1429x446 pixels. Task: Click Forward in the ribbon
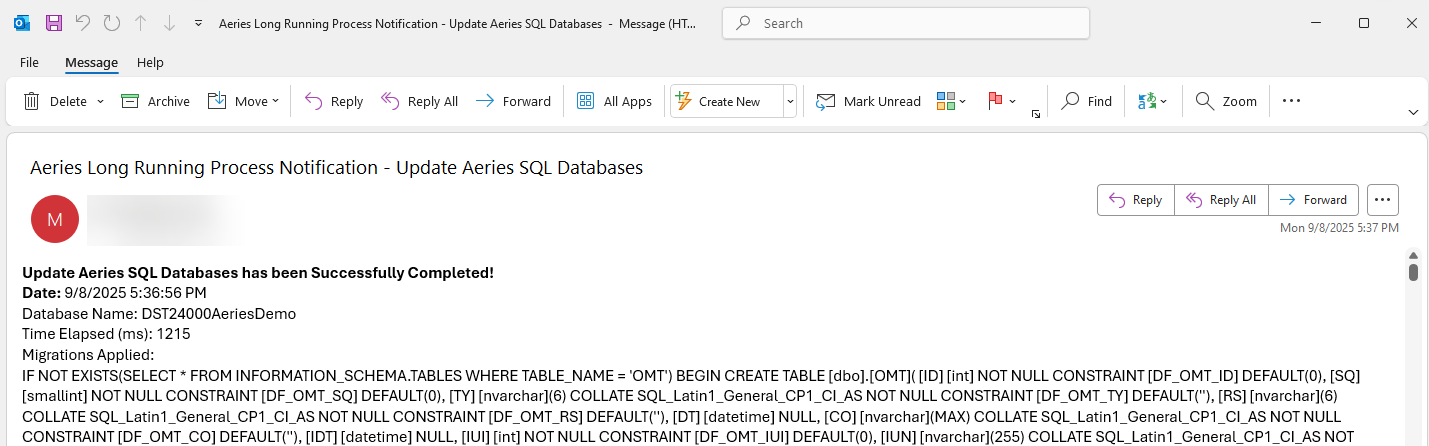(x=513, y=101)
